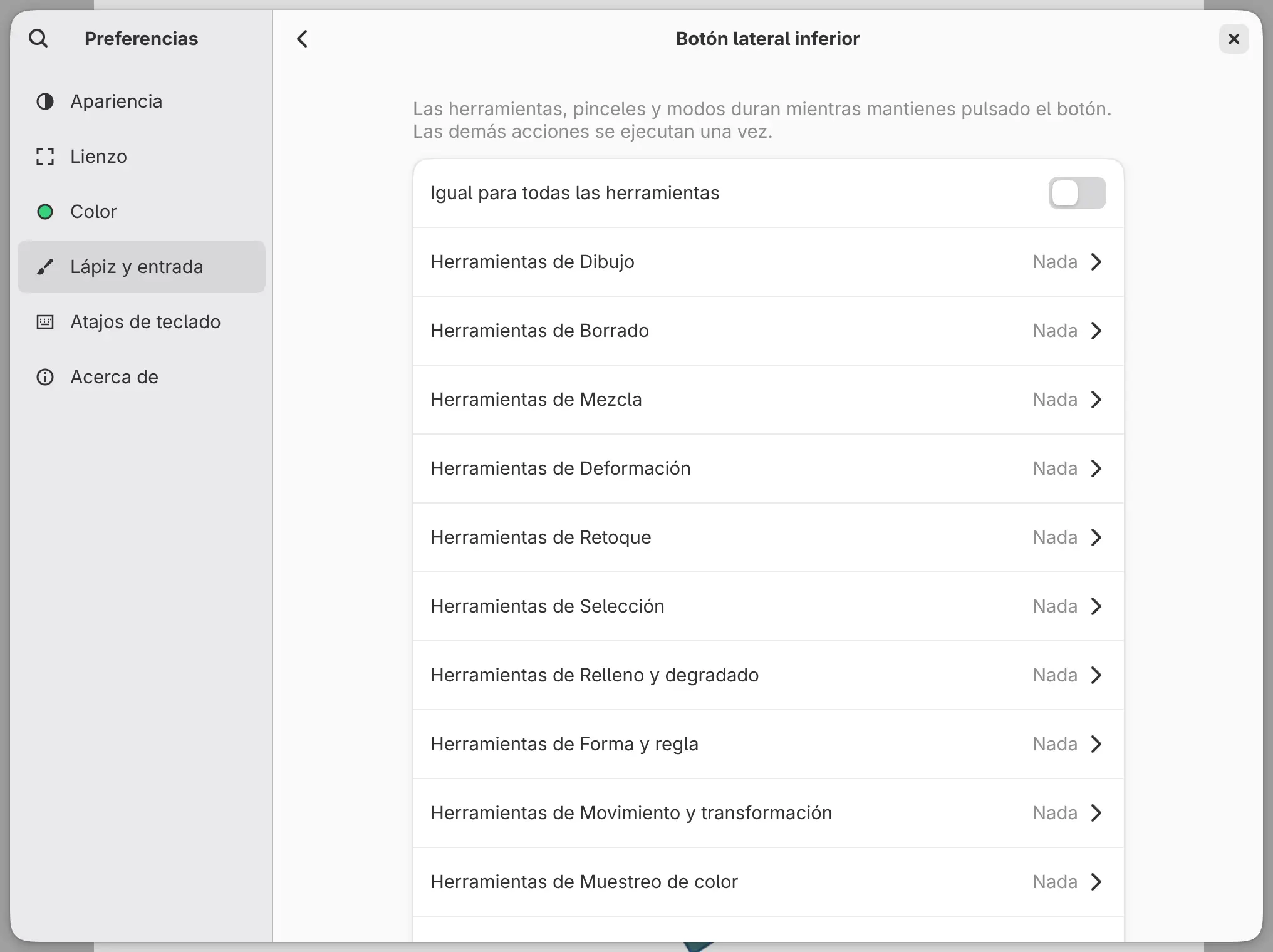Viewport: 1273px width, 952px height.
Task: Click the Acerca de info icon
Action: 45,377
